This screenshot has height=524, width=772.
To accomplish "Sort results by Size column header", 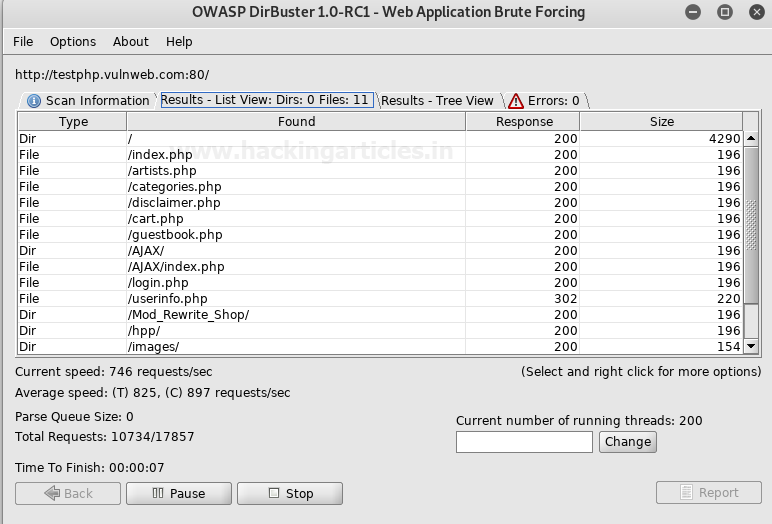I will click(661, 122).
